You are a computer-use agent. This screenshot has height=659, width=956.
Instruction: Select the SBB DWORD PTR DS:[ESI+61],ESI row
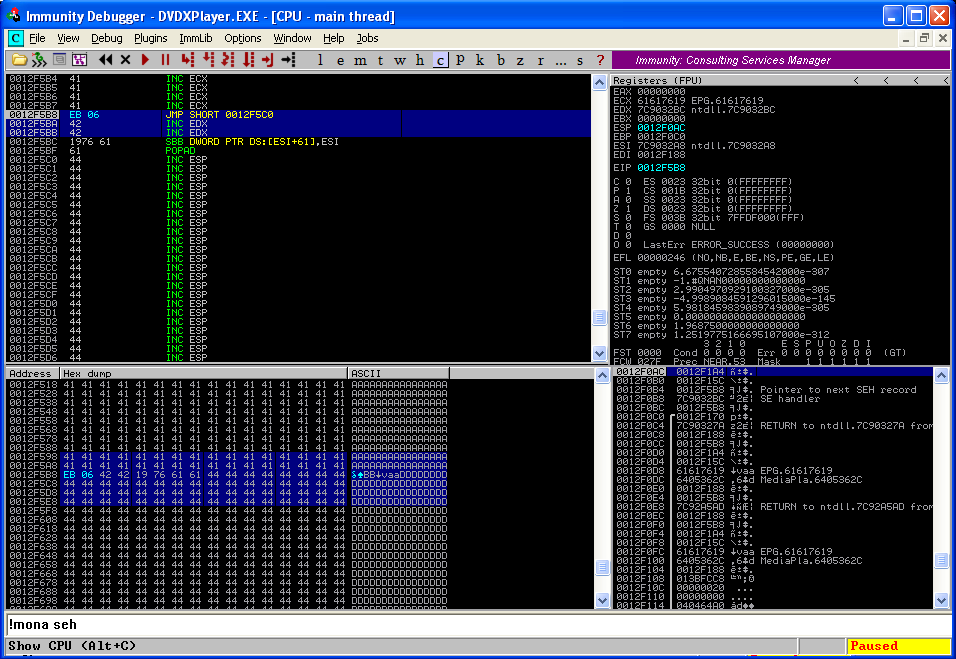(298, 141)
